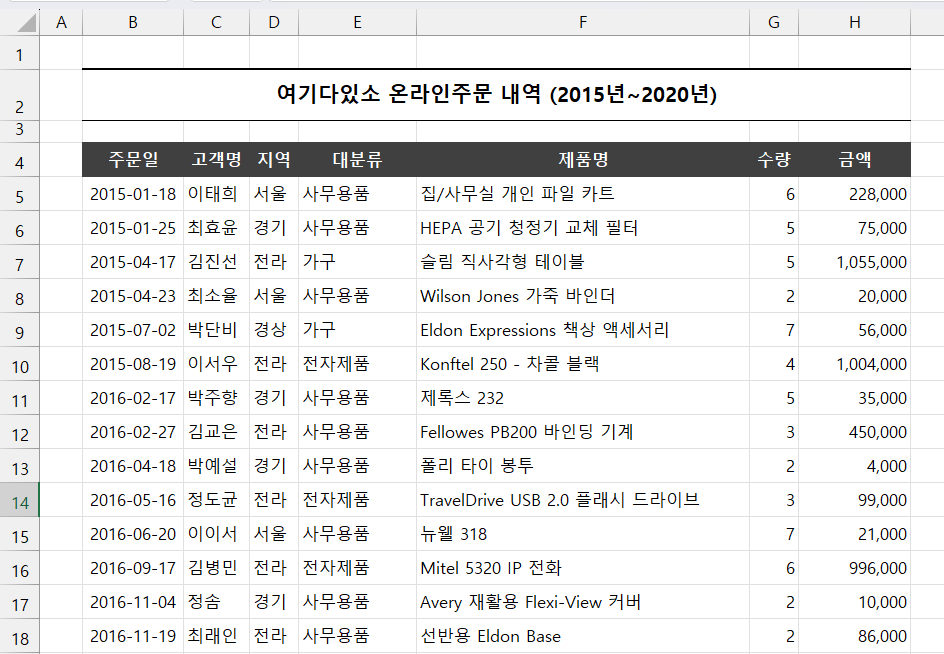
Task: Select column G header
Action: [774, 22]
